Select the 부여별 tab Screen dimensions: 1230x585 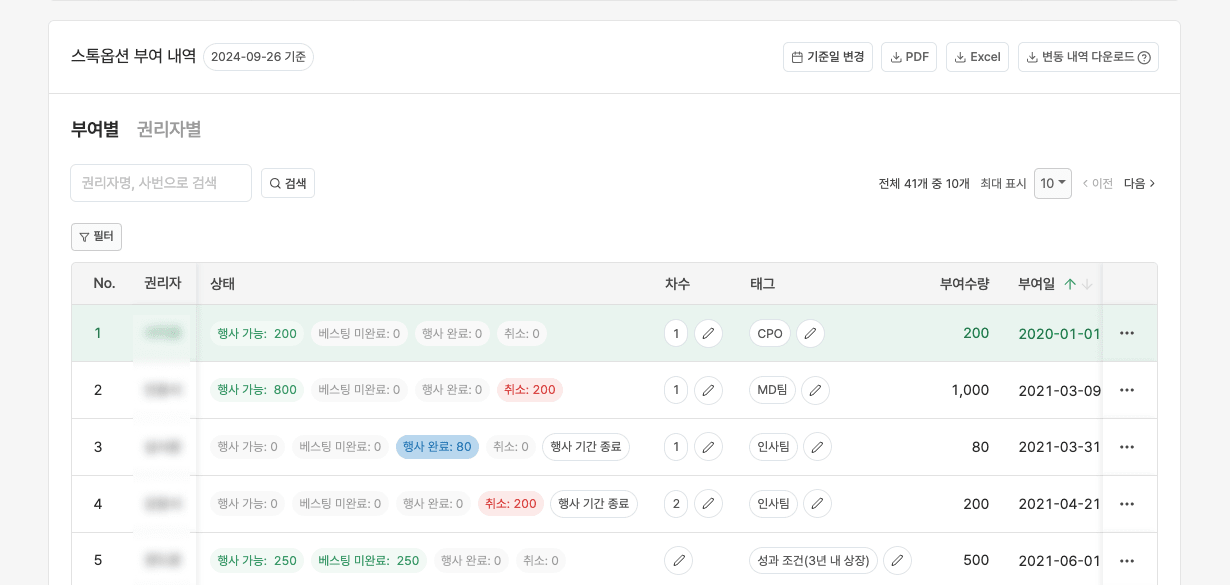coord(95,129)
